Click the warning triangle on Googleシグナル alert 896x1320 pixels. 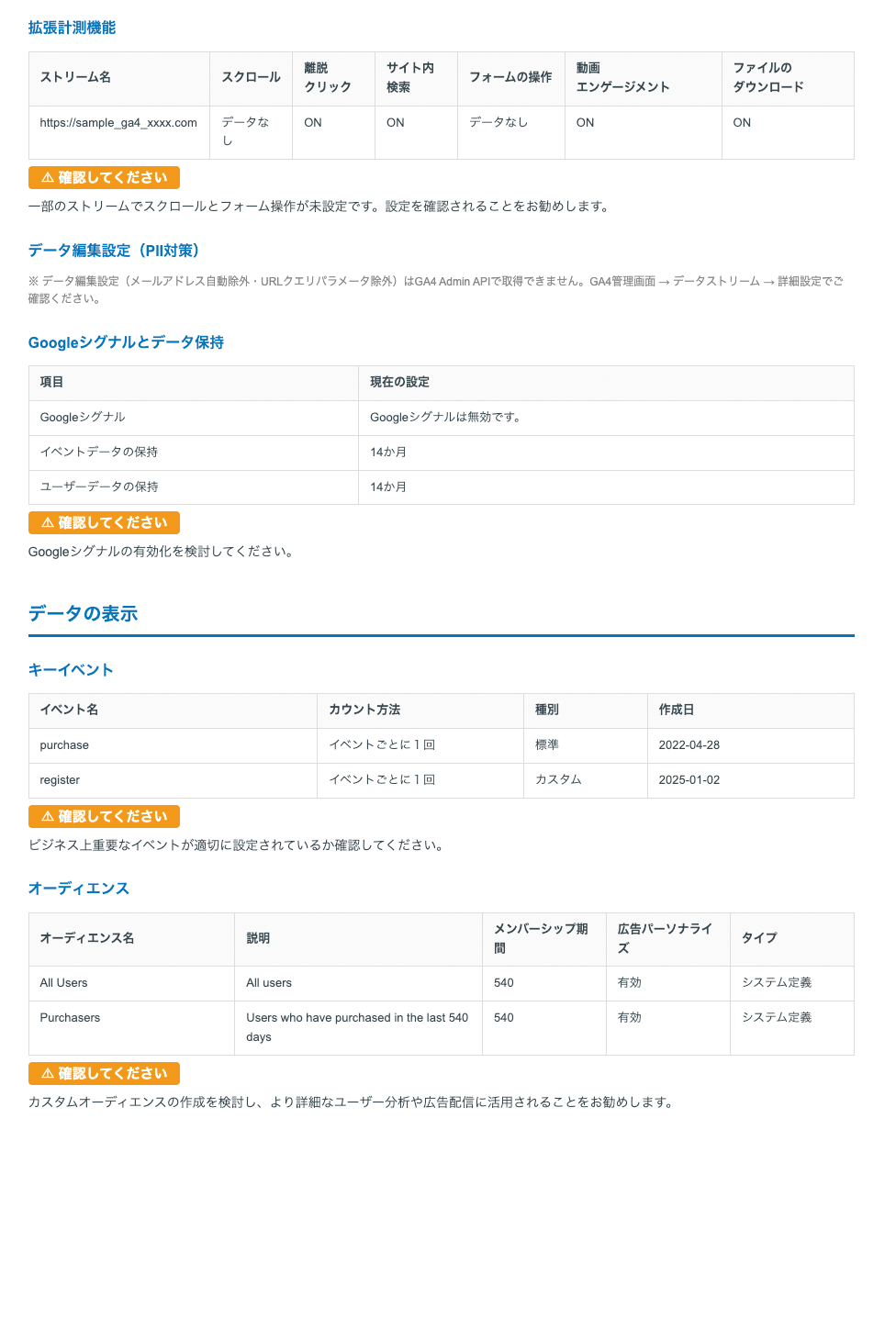(x=45, y=523)
